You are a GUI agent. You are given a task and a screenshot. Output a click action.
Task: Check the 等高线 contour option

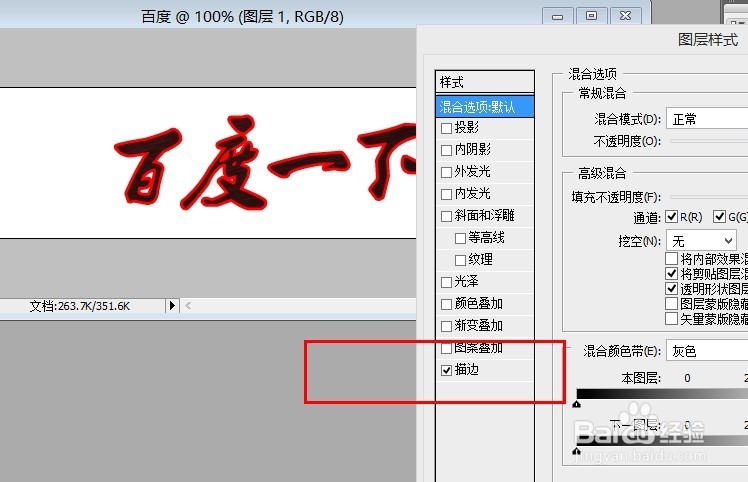(460, 238)
